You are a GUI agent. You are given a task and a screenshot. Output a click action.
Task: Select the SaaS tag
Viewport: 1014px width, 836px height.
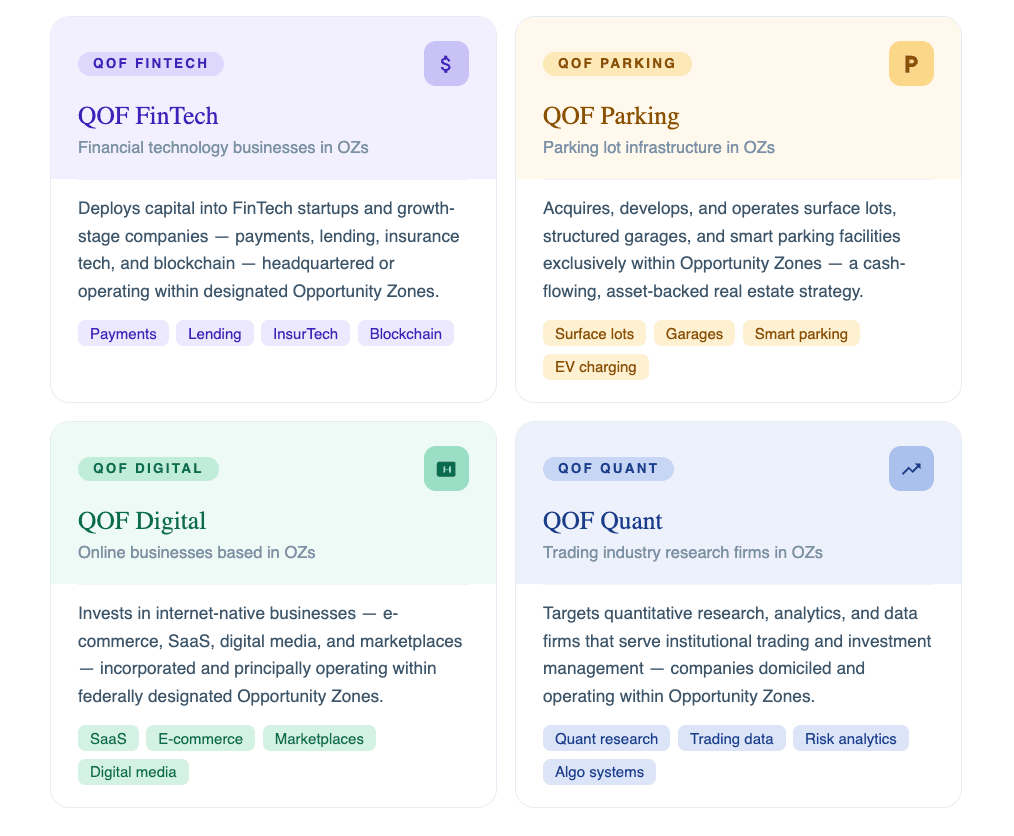click(108, 739)
